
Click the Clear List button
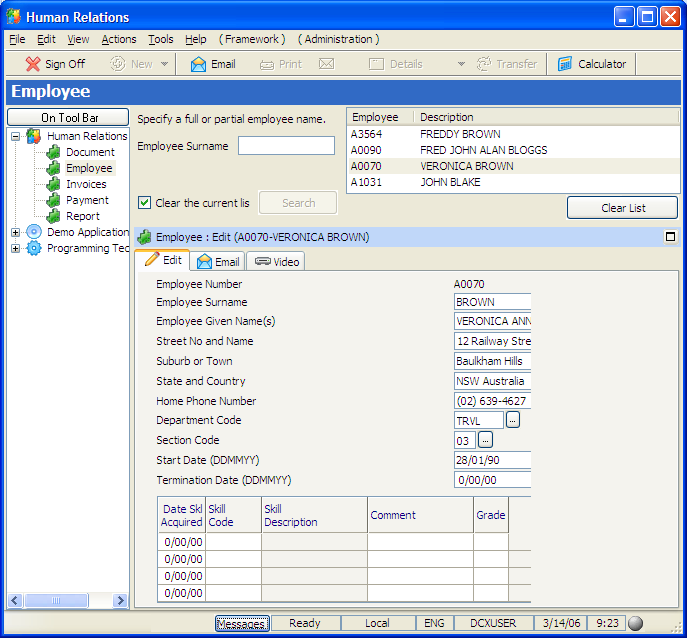pyautogui.click(x=622, y=208)
